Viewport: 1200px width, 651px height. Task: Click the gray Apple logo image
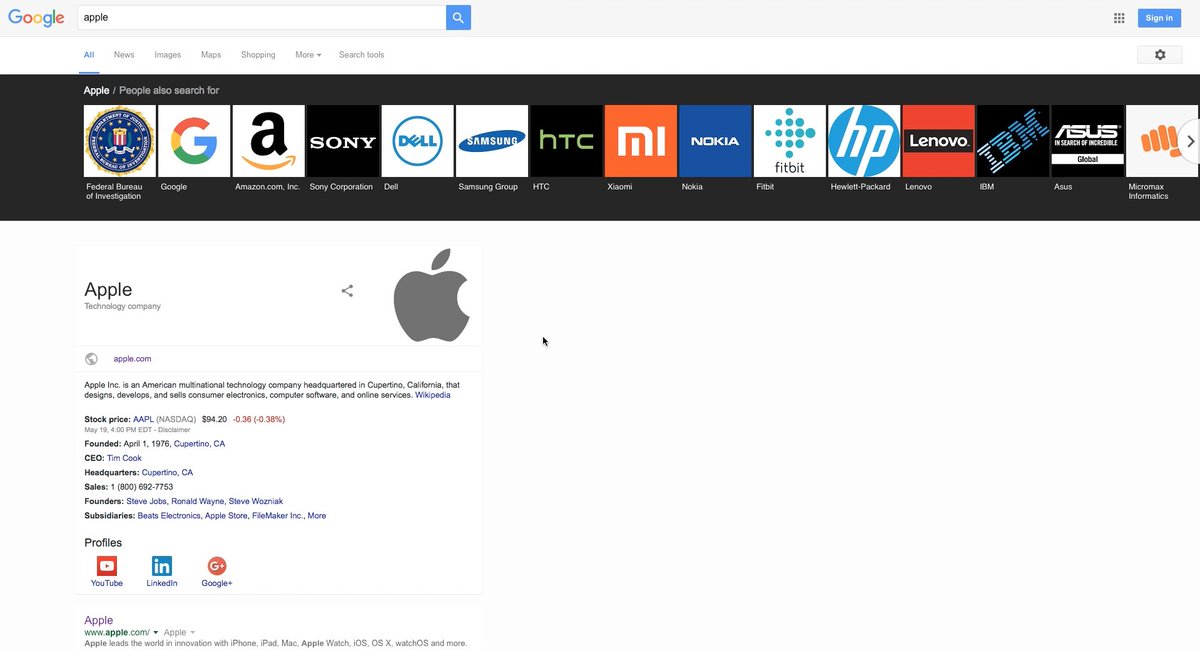click(x=431, y=296)
